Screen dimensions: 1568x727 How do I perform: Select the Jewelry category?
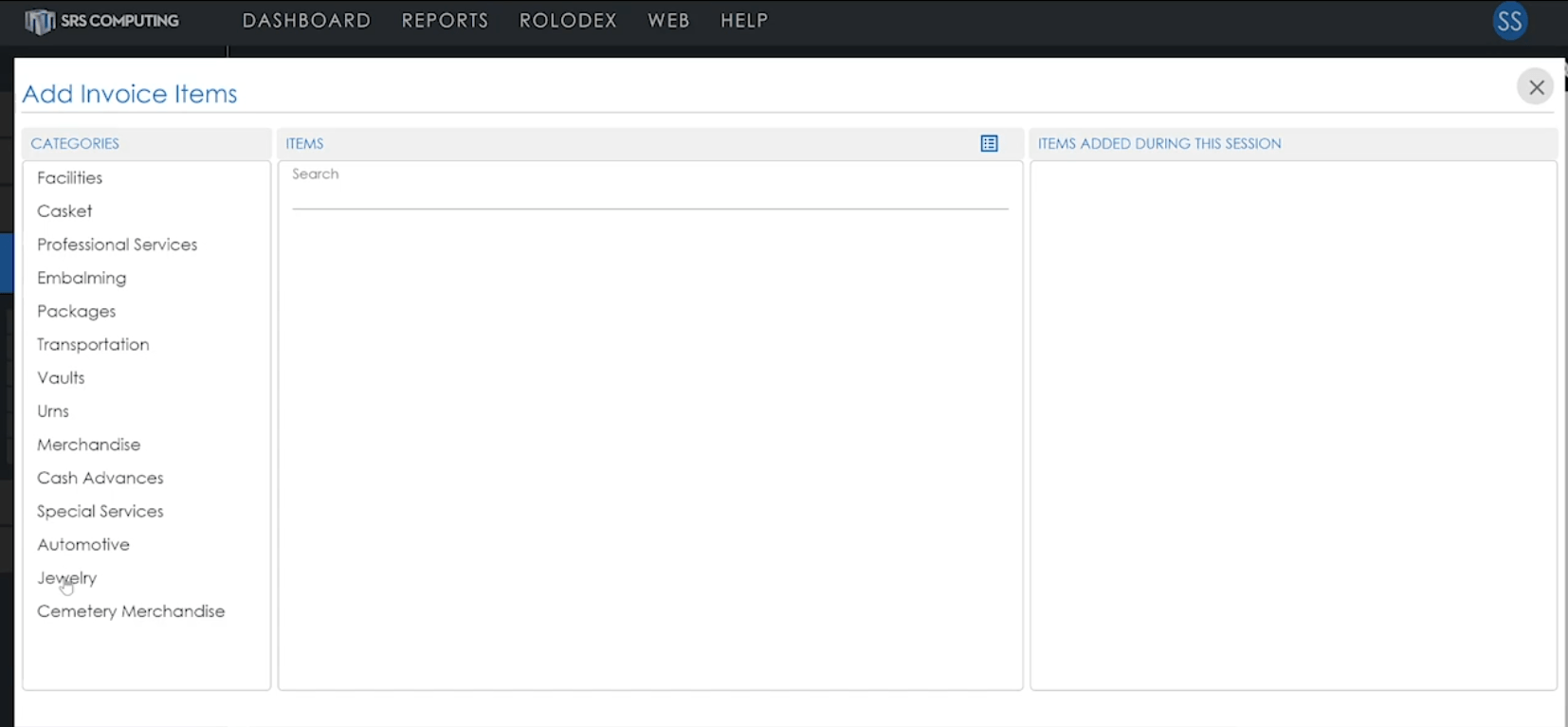(x=66, y=578)
